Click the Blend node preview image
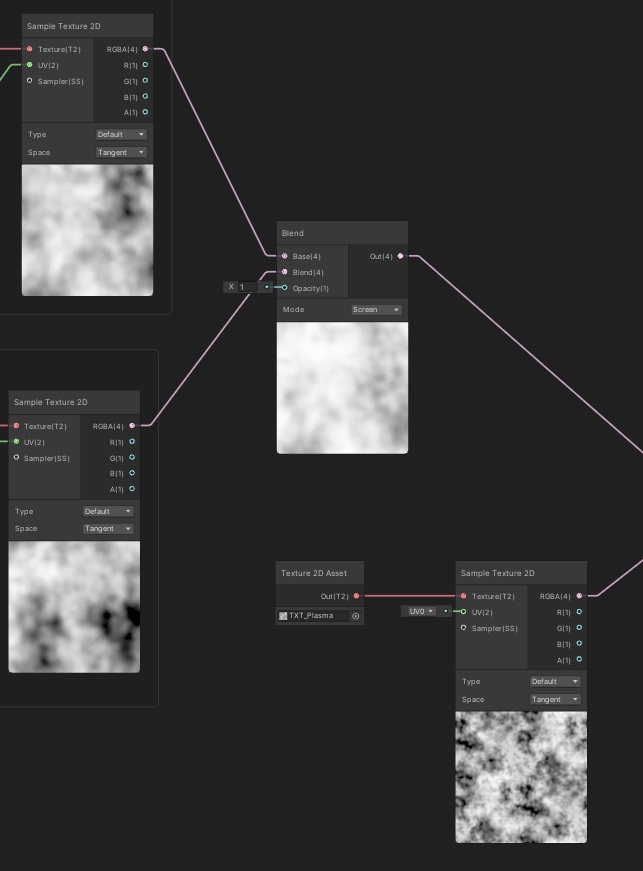This screenshot has width=643, height=871. 342,388
